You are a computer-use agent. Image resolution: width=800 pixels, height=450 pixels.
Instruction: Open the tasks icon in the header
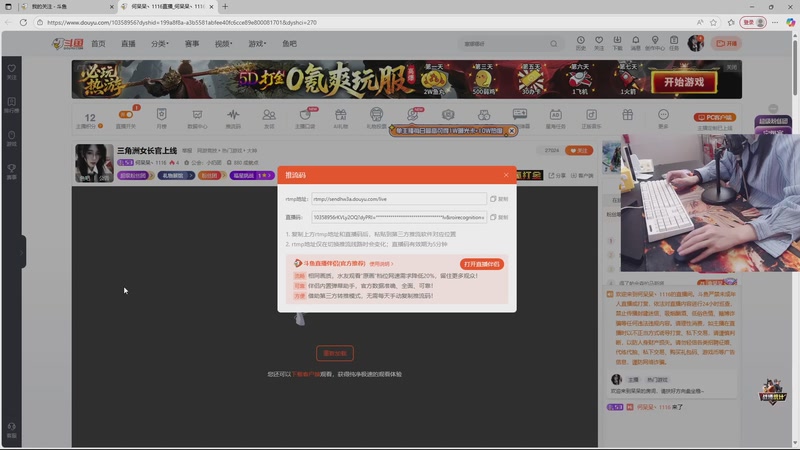click(674, 43)
